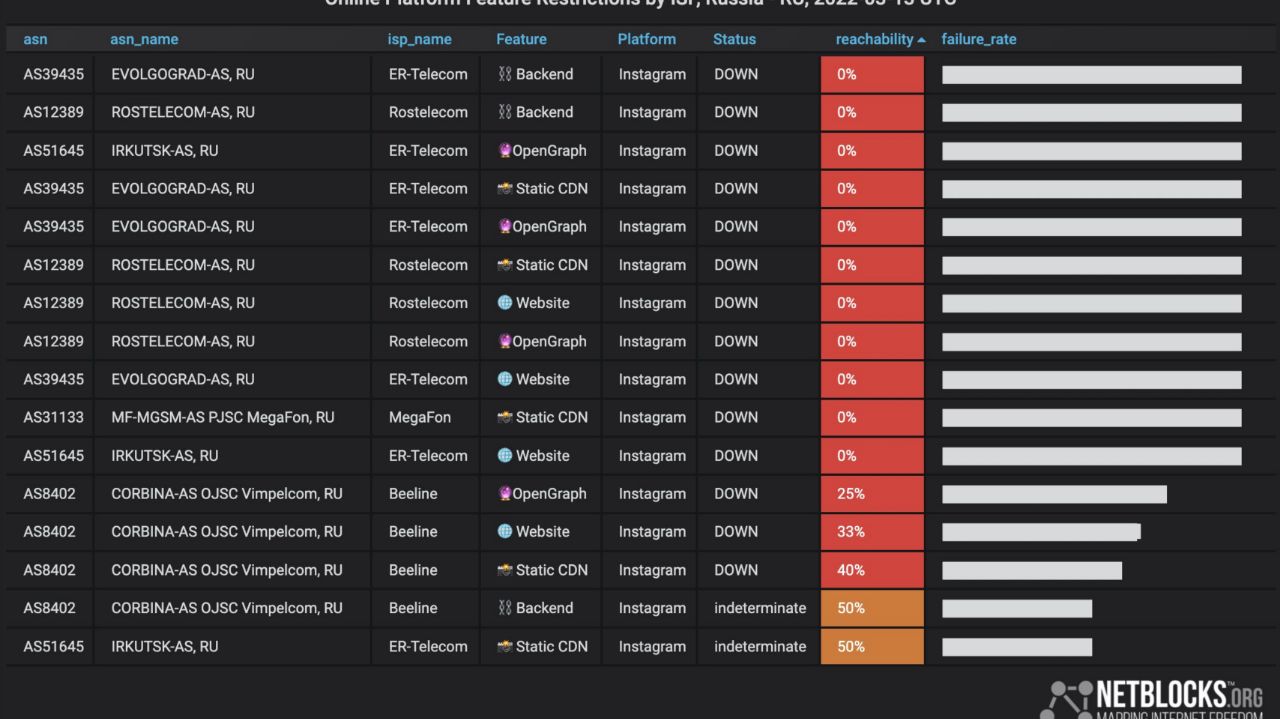Click AS12389 in ROSTELECOM Website row
Image resolution: width=1280 pixels, height=719 pixels.
53,303
